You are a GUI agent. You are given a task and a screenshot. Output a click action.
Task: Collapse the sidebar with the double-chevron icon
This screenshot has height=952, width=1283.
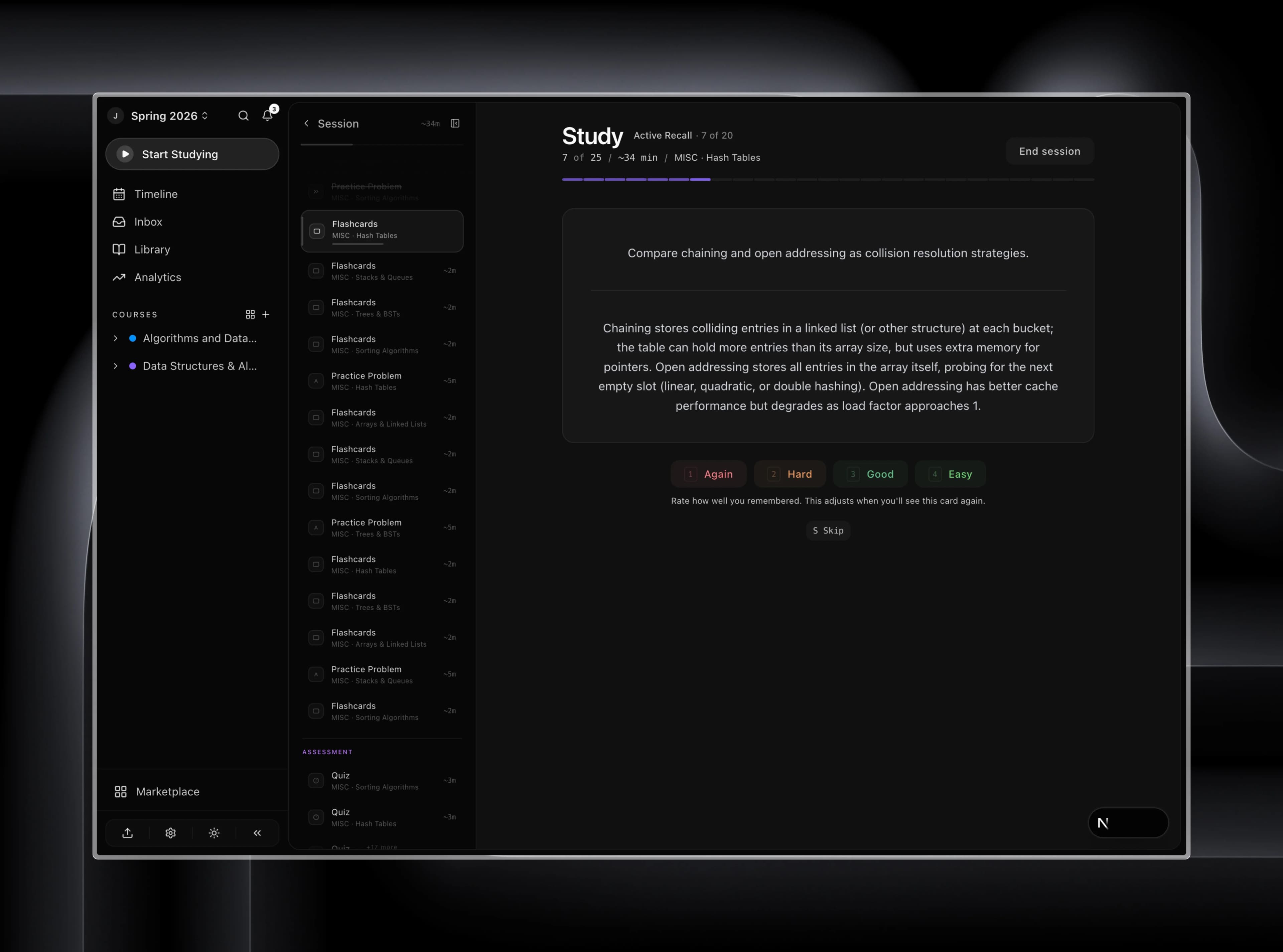click(x=257, y=833)
